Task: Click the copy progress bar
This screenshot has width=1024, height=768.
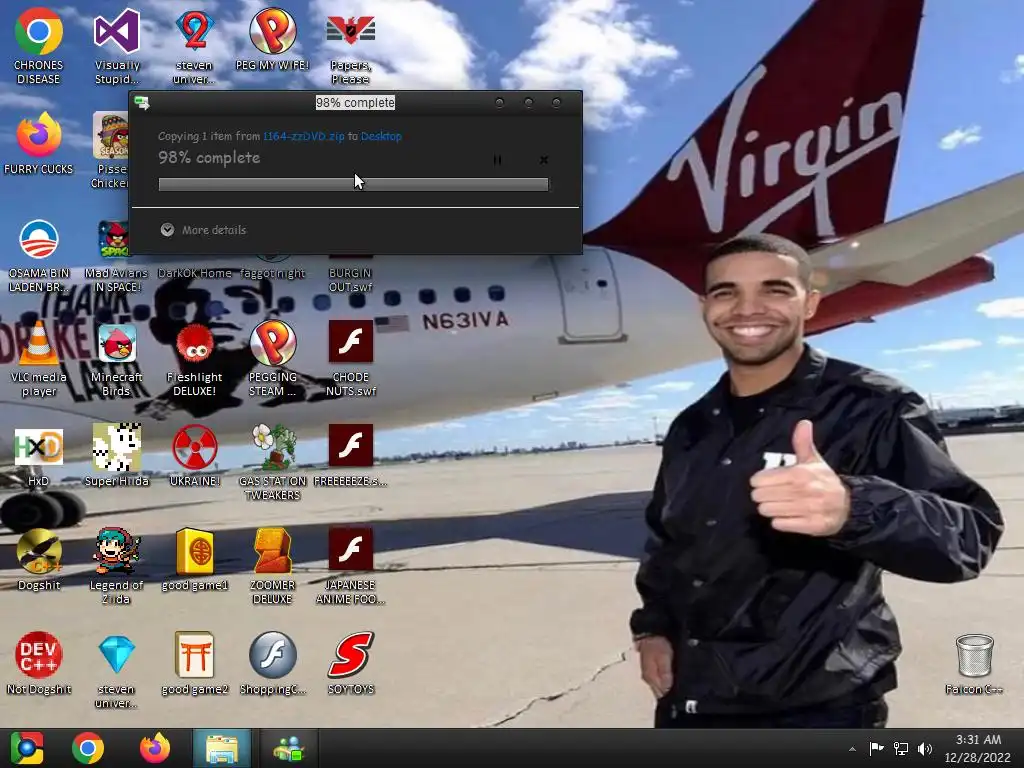Action: coord(353,185)
